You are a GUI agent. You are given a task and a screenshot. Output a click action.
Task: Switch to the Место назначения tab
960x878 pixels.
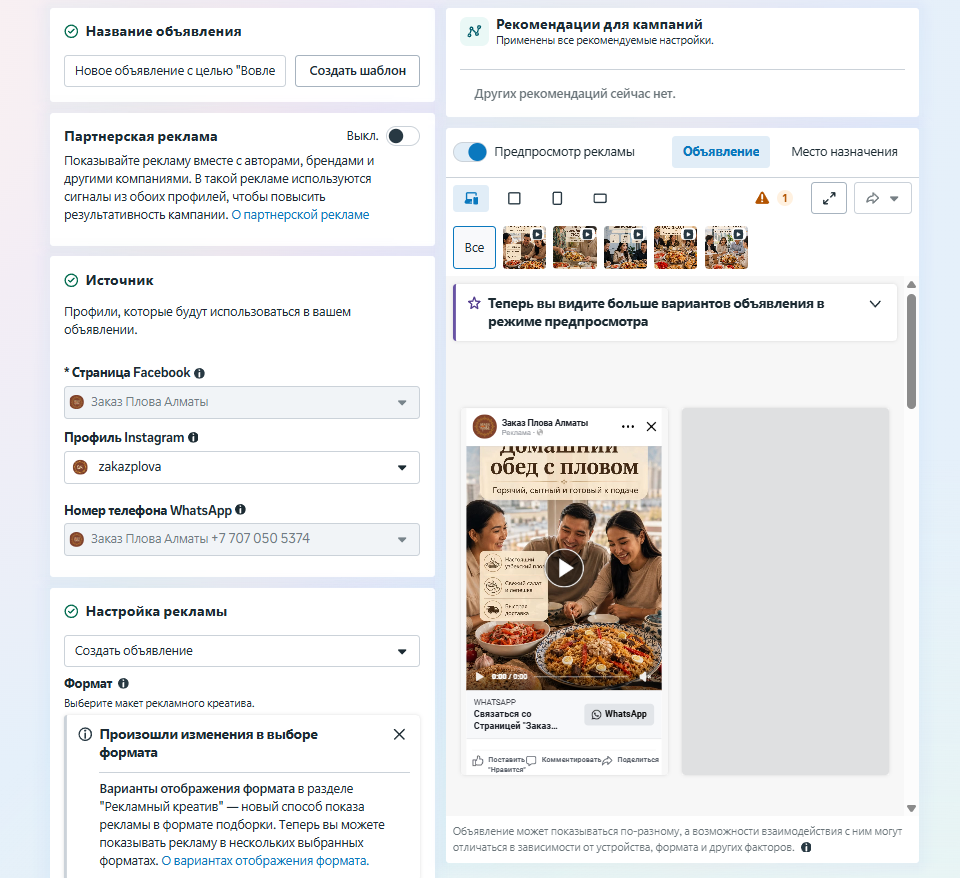click(x=844, y=152)
